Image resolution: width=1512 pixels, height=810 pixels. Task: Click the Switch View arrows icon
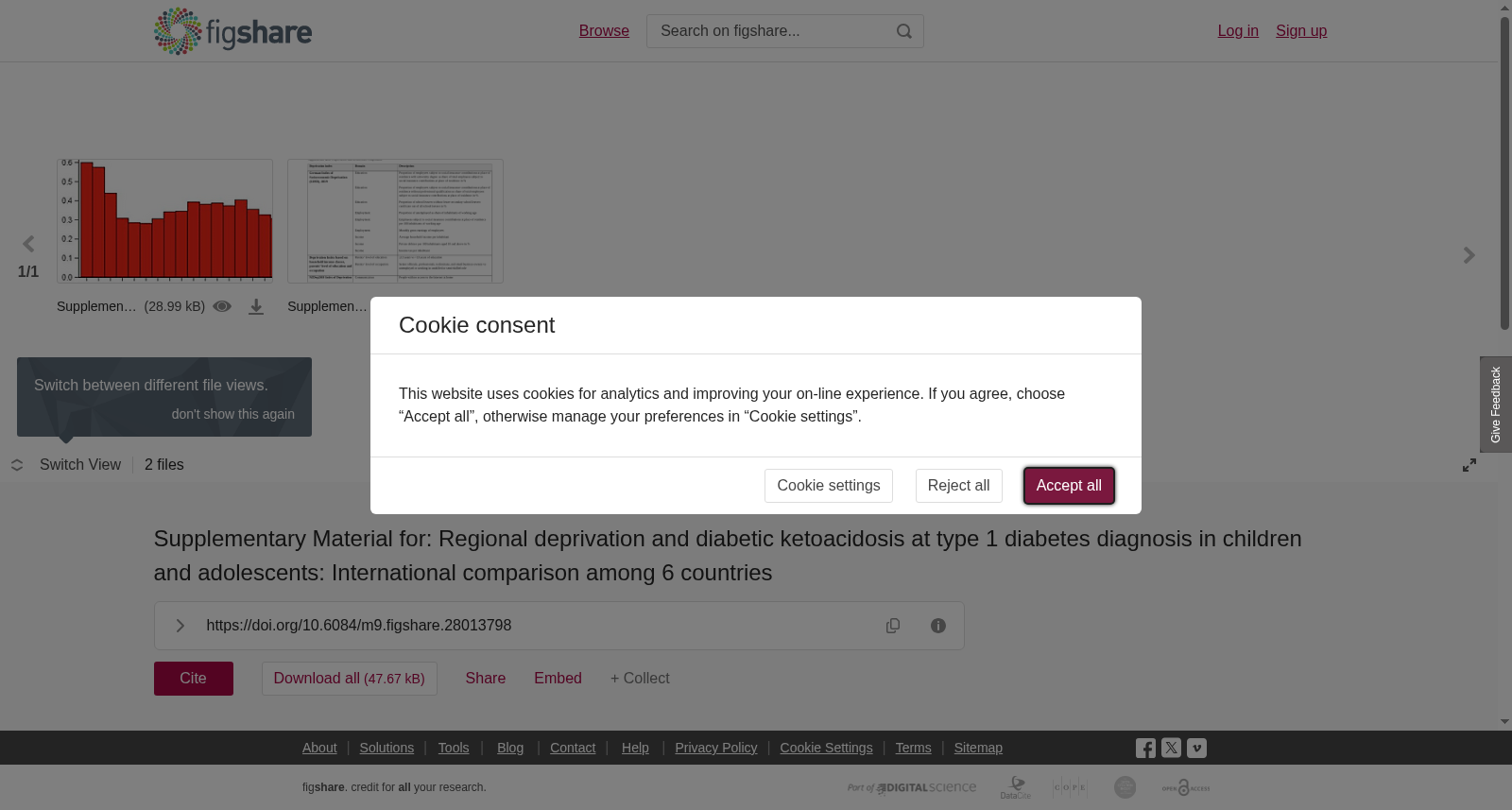point(17,465)
